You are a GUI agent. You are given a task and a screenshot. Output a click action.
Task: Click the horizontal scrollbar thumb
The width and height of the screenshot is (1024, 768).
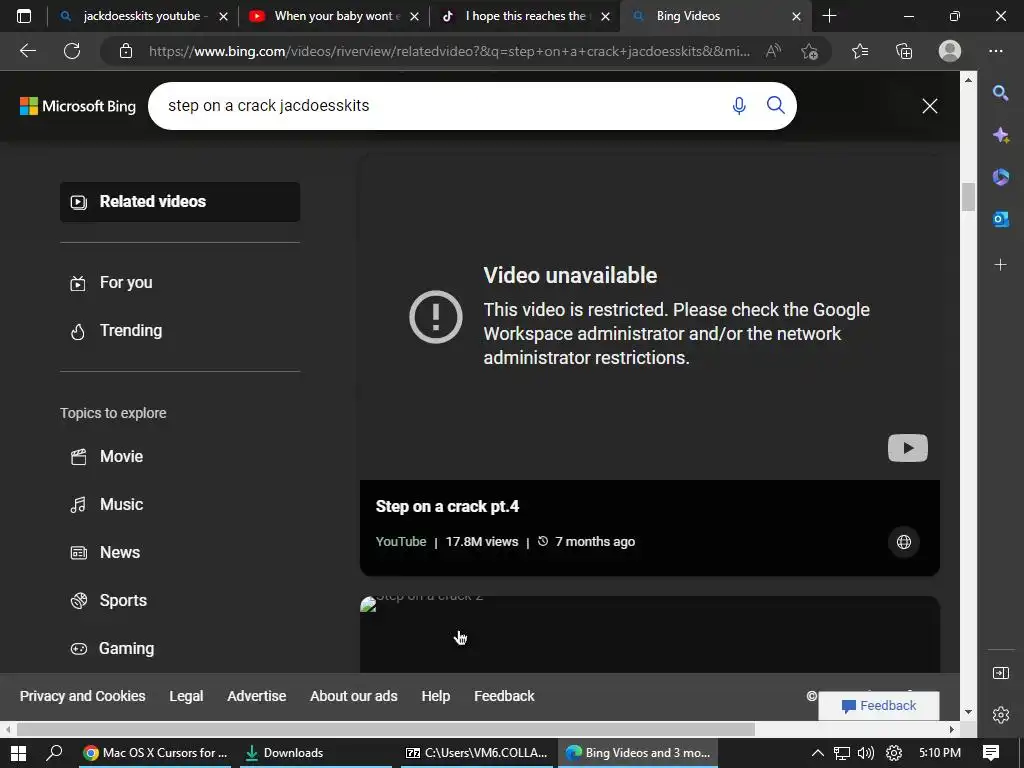[x=385, y=729]
